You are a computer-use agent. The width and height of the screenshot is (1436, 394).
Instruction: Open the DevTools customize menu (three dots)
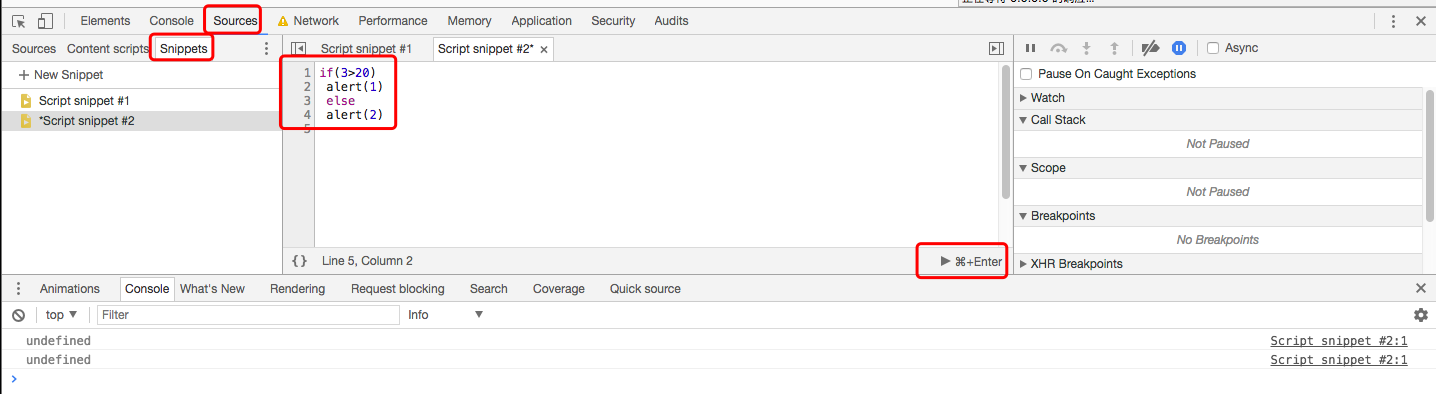pyautogui.click(x=1394, y=21)
